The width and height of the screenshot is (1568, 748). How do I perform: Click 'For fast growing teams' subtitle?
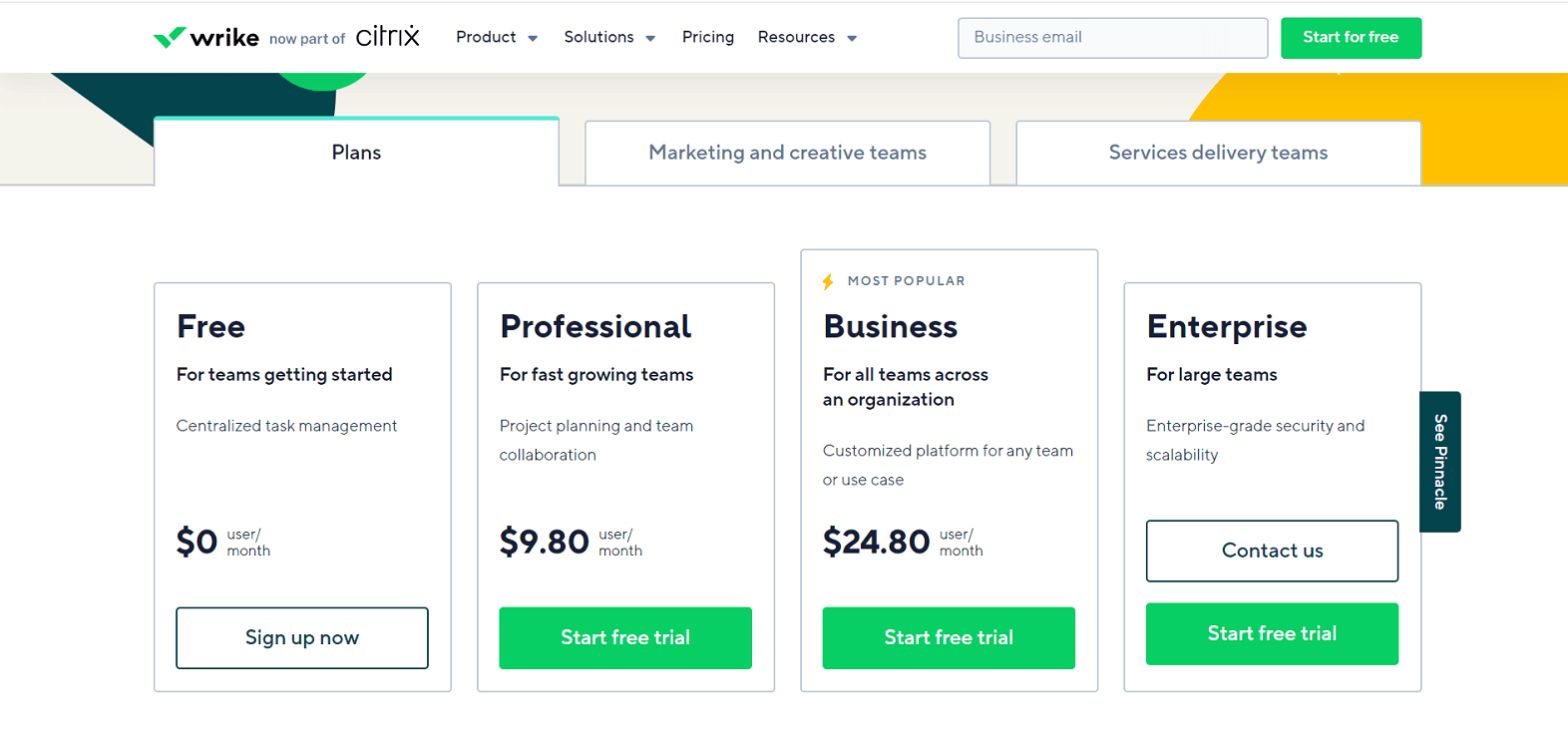click(x=596, y=375)
